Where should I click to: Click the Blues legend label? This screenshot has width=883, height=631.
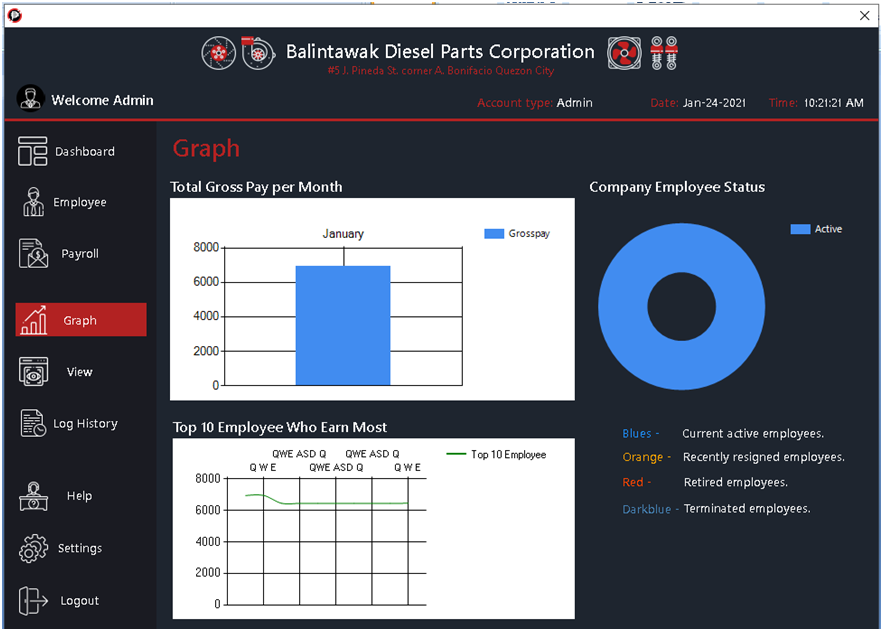coord(634,433)
